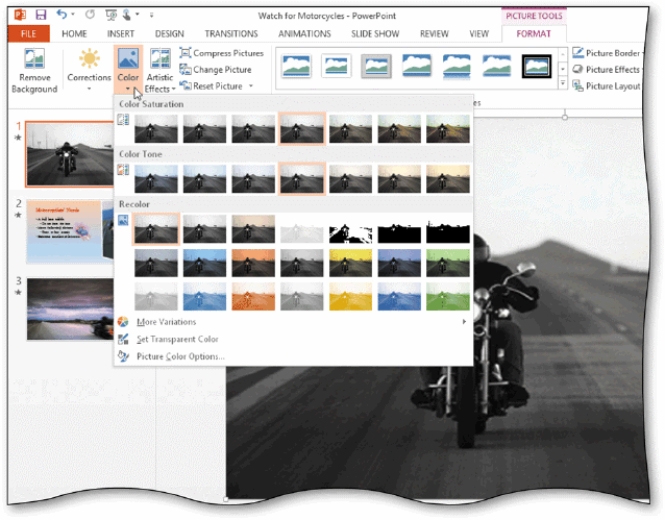Click the Change Picture icon

pyautogui.click(x=186, y=69)
